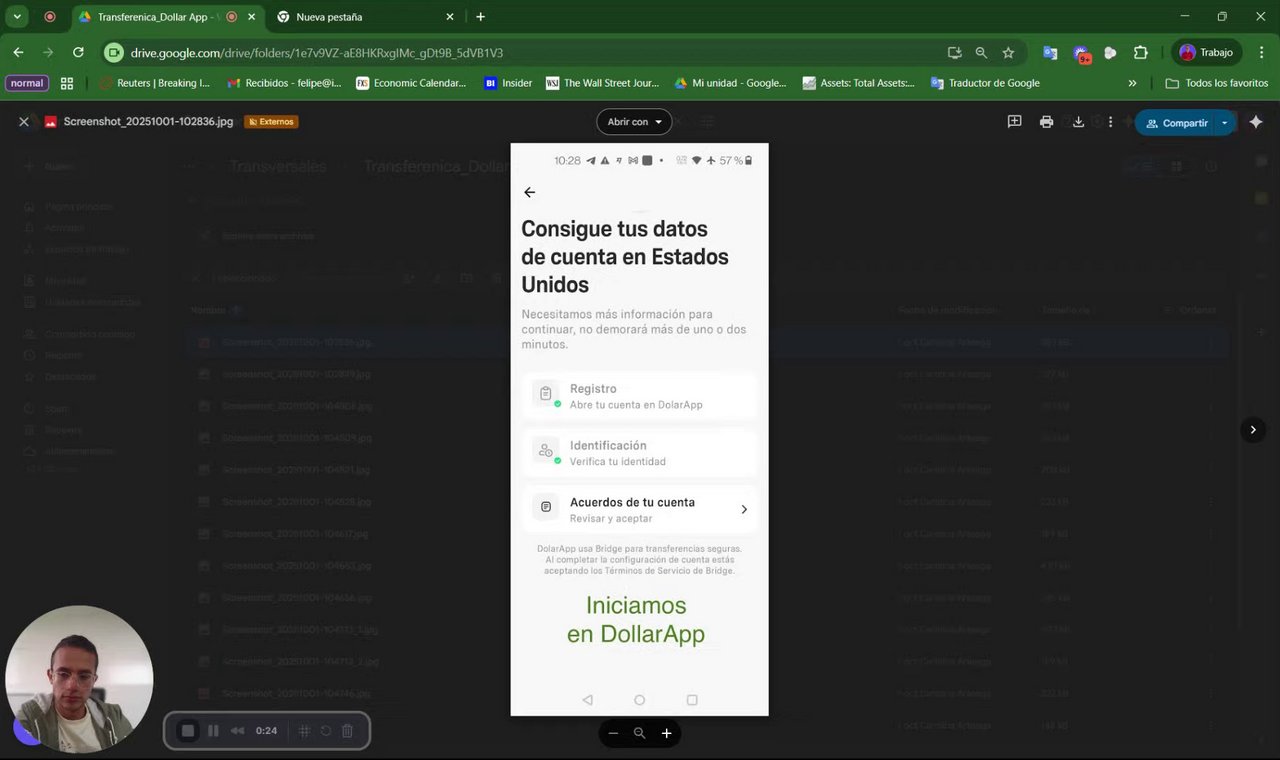
Task: Bookmark this page with the star
Action: pyautogui.click(x=1008, y=53)
